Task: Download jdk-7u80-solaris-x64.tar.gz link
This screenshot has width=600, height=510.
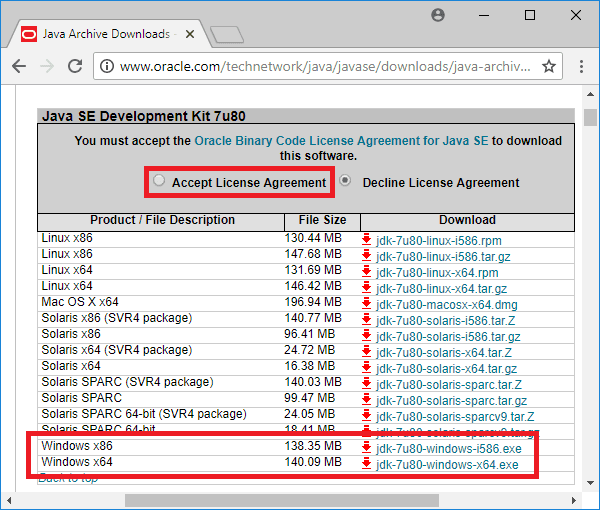Action: click(447, 369)
